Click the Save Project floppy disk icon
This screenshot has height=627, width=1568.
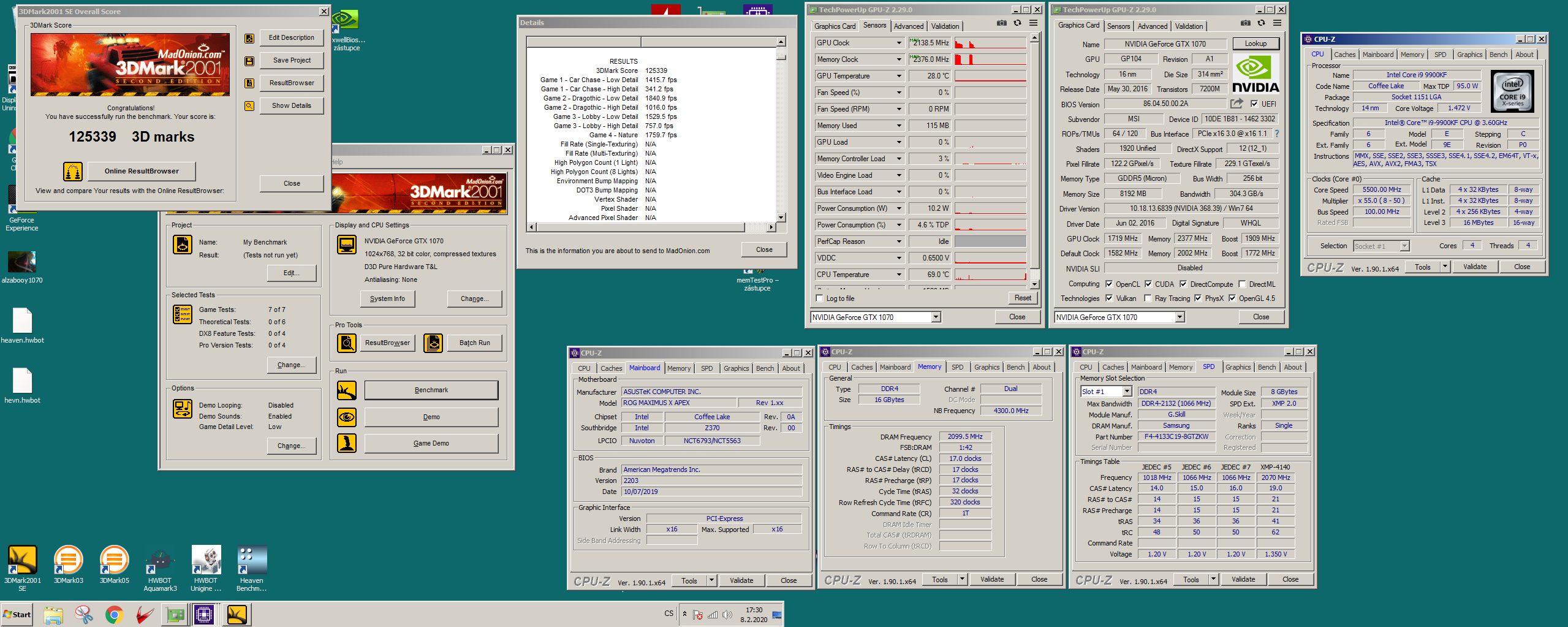point(249,61)
